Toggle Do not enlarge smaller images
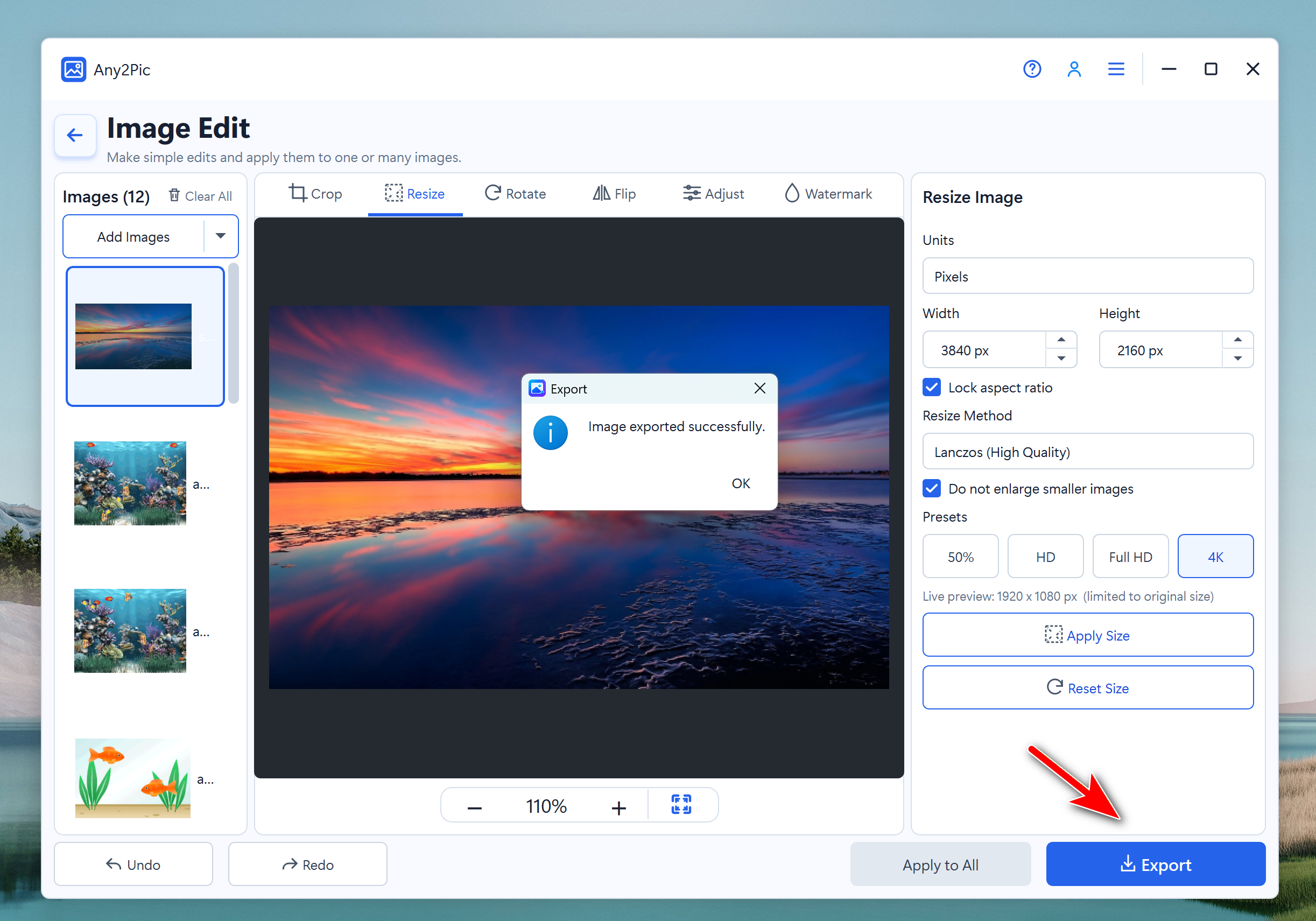1316x921 pixels. [x=931, y=489]
